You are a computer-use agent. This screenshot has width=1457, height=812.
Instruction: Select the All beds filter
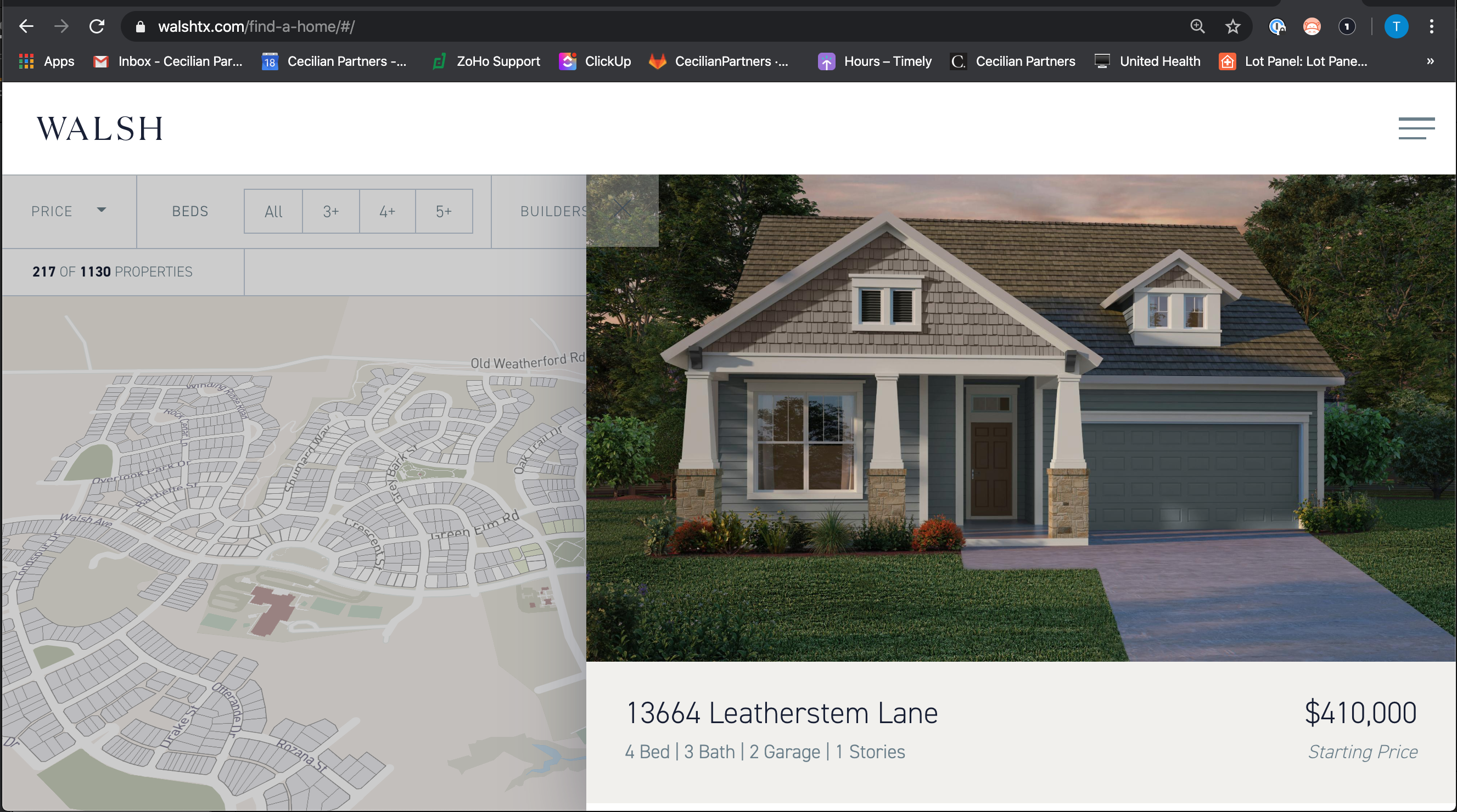pyautogui.click(x=273, y=211)
